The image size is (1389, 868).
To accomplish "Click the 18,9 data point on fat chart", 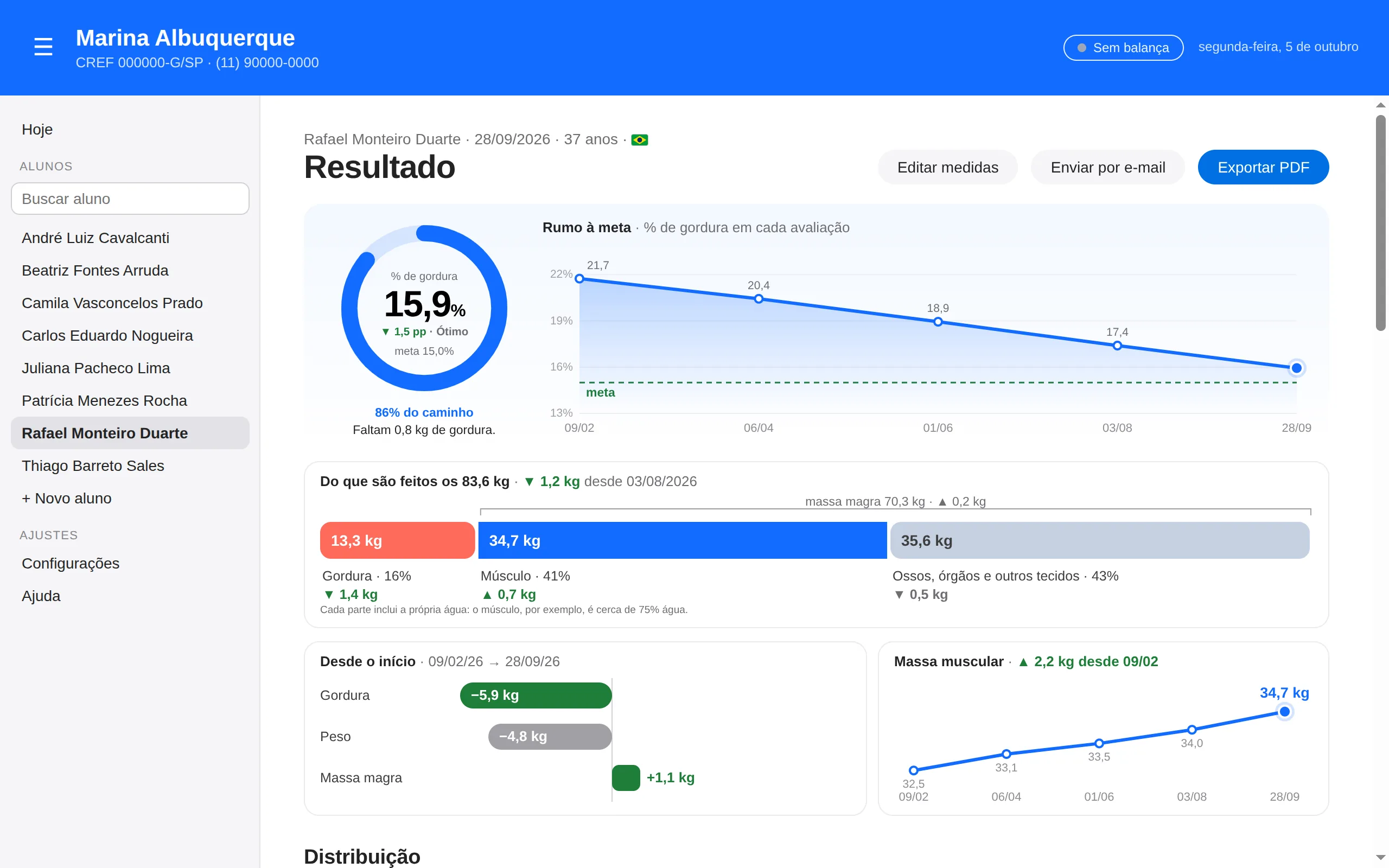I will click(x=938, y=322).
